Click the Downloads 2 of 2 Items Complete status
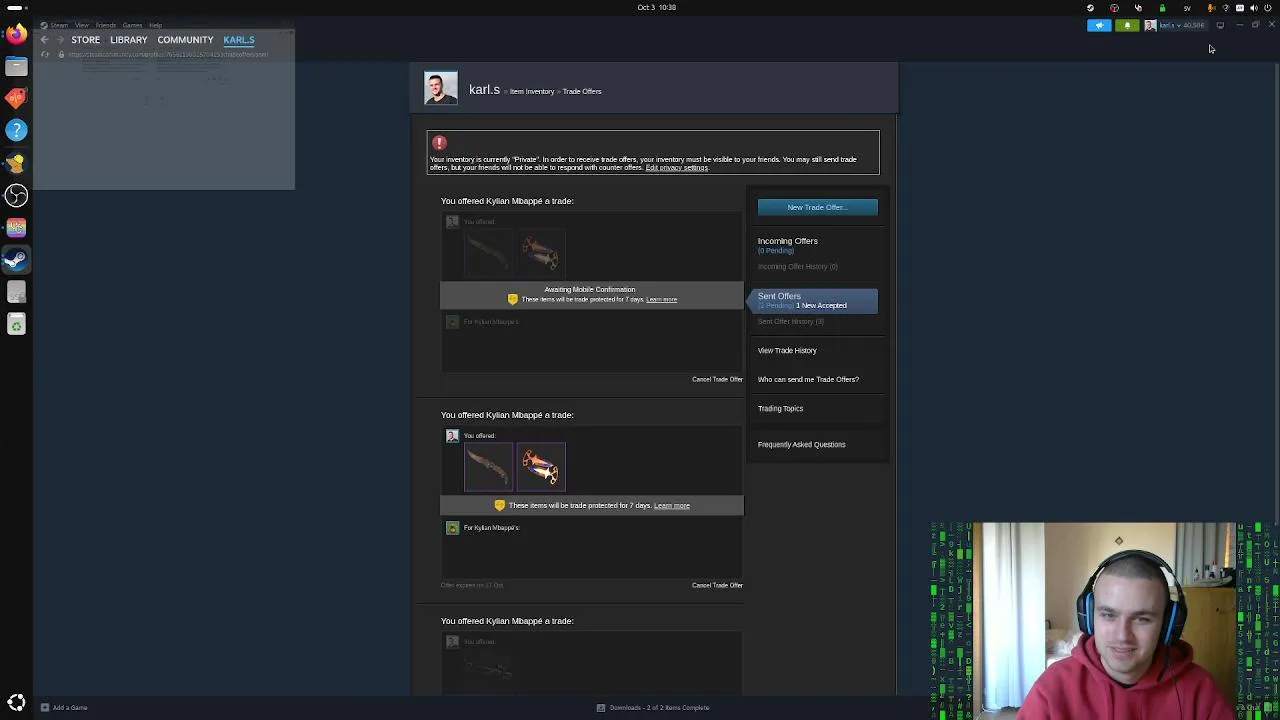Image resolution: width=1280 pixels, height=720 pixels. click(x=659, y=707)
